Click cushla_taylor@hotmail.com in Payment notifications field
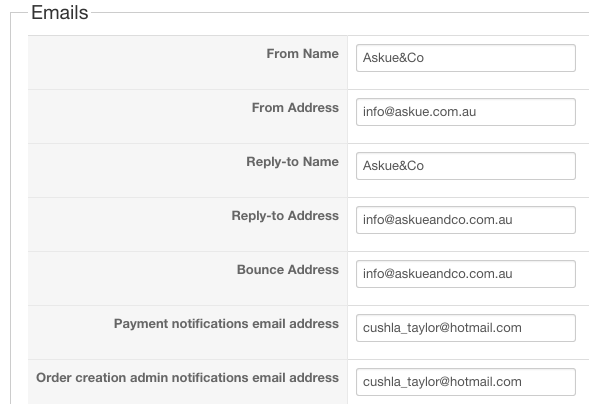The image size is (589, 404). point(442,328)
